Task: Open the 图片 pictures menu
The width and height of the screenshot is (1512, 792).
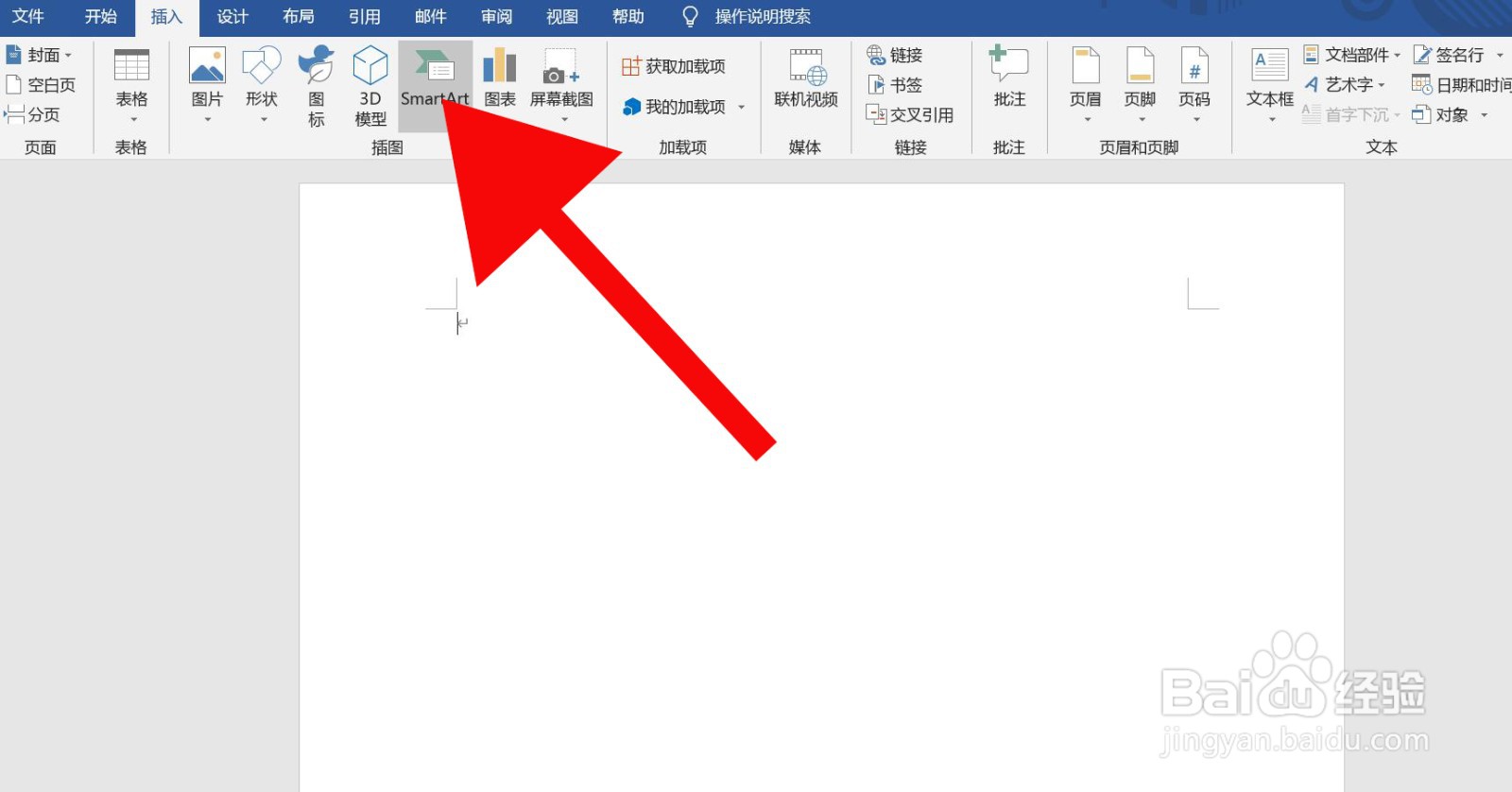Action: pyautogui.click(x=207, y=86)
